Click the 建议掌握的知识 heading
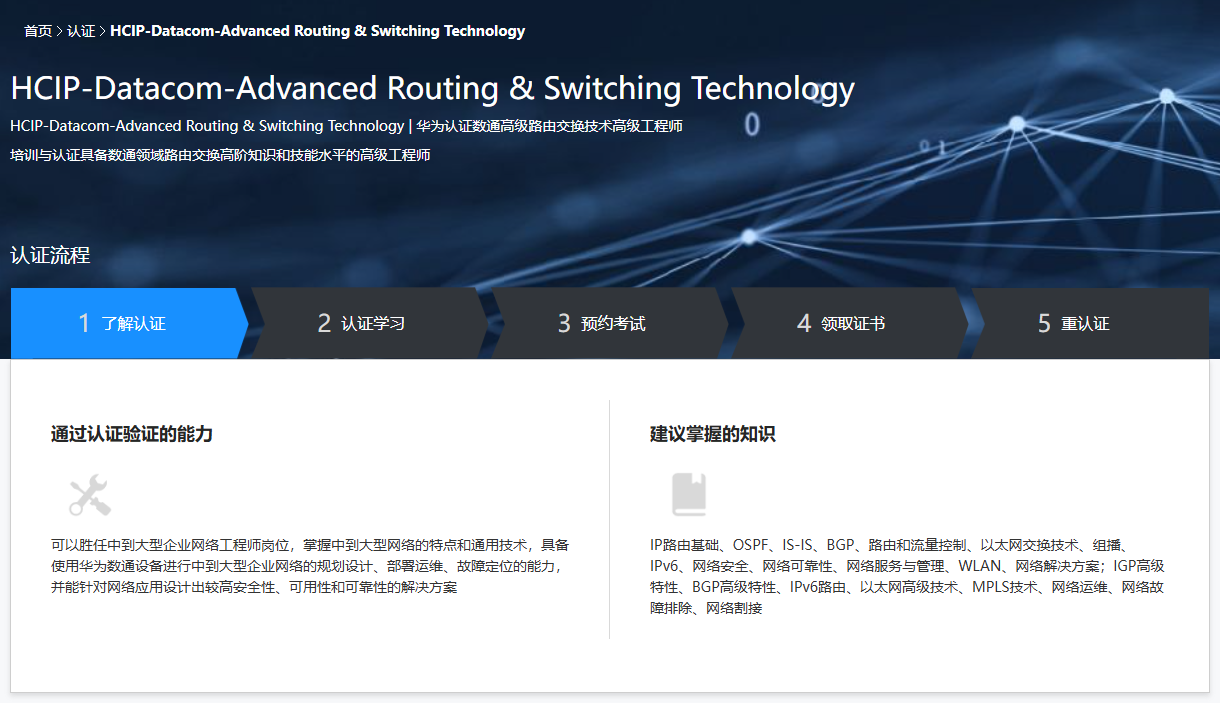This screenshot has width=1220, height=703. point(712,434)
